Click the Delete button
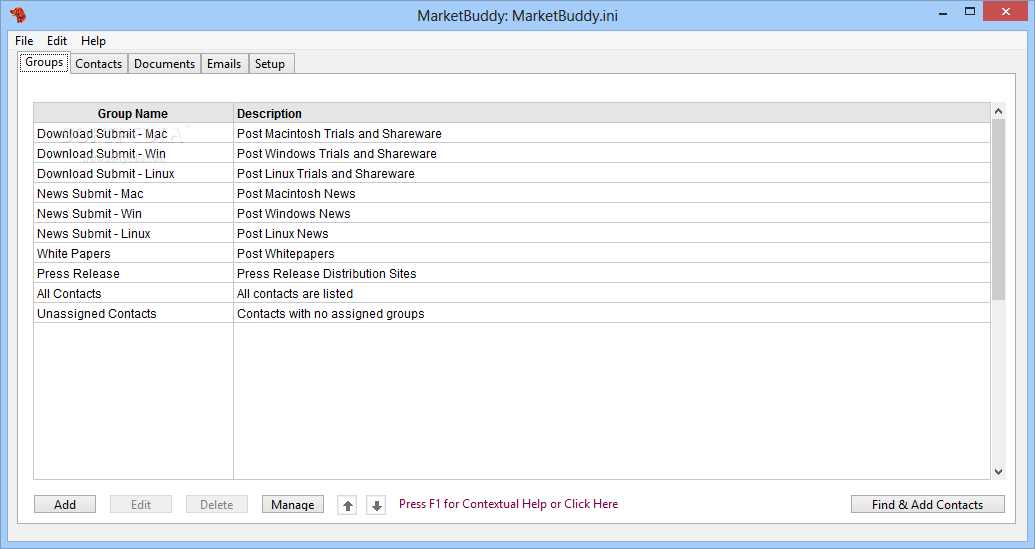 217,505
